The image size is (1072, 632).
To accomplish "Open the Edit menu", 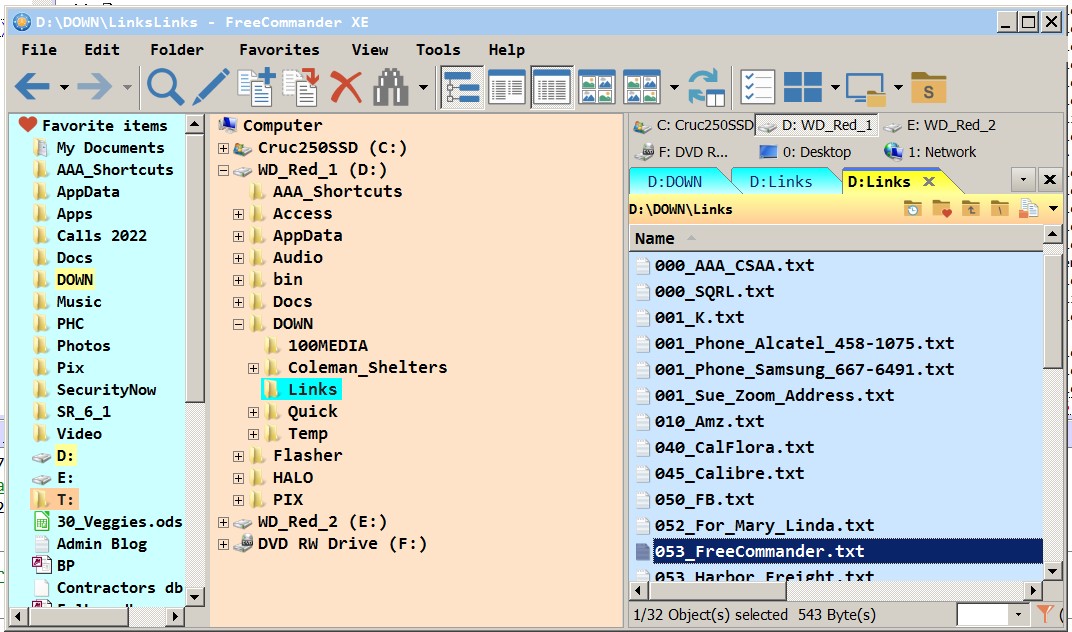I will point(102,49).
